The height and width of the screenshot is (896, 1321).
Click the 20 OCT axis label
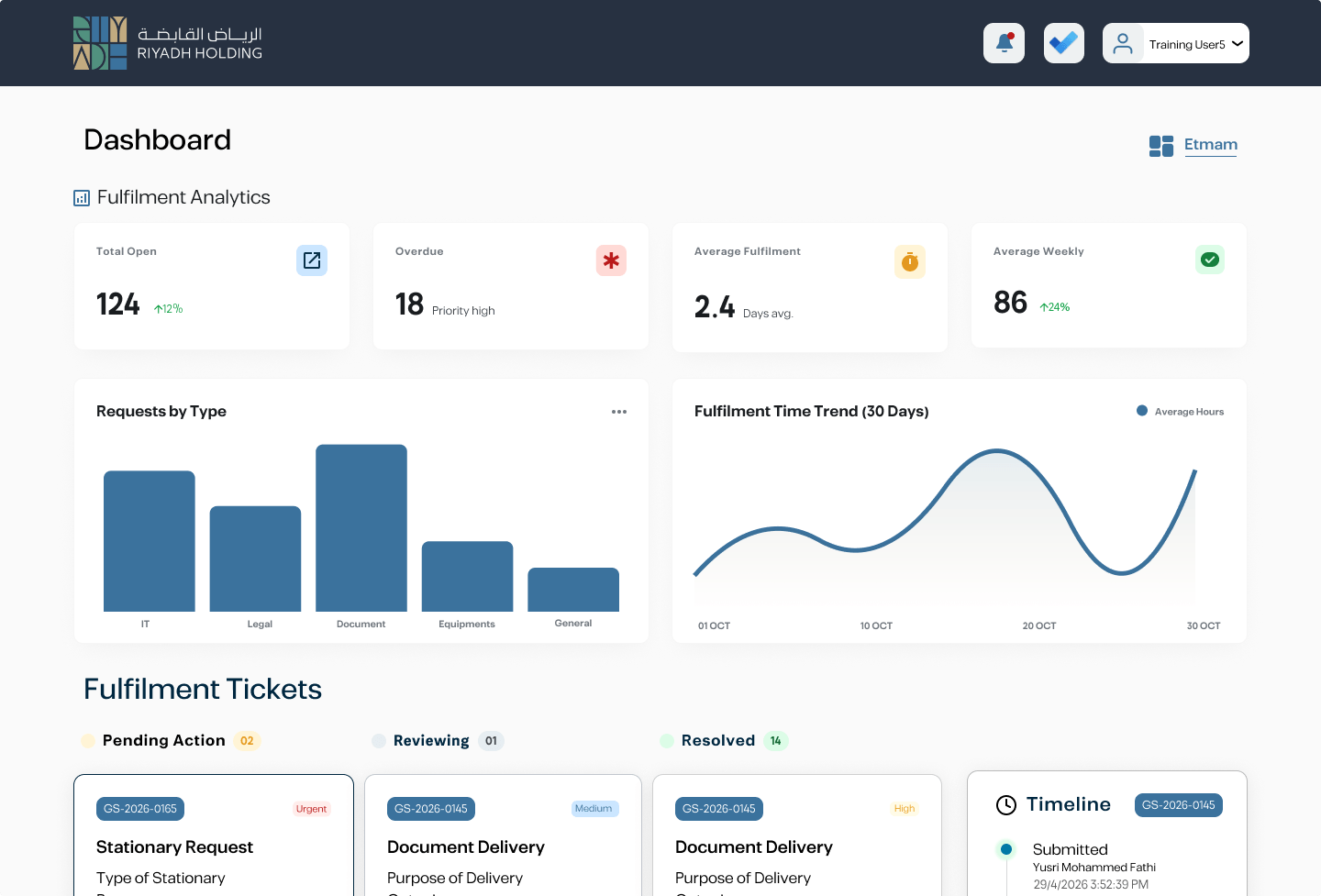pyautogui.click(x=1039, y=625)
